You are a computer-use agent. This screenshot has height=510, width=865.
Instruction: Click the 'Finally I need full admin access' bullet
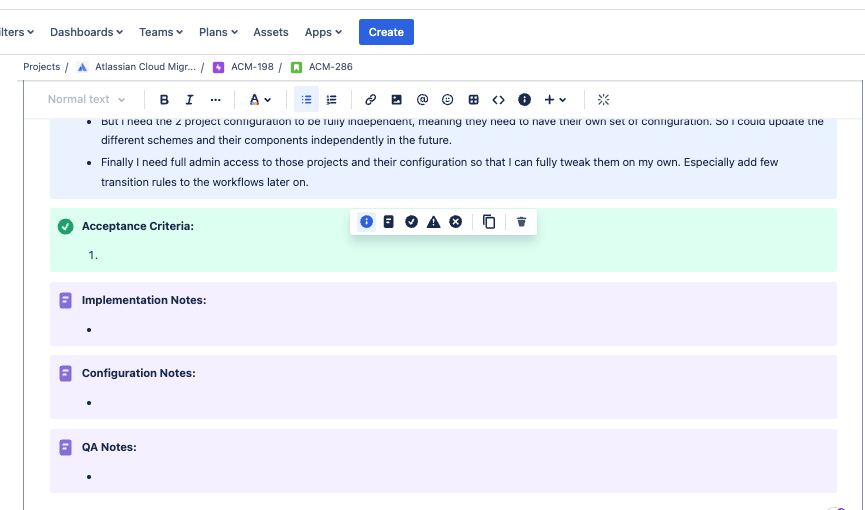coord(439,172)
